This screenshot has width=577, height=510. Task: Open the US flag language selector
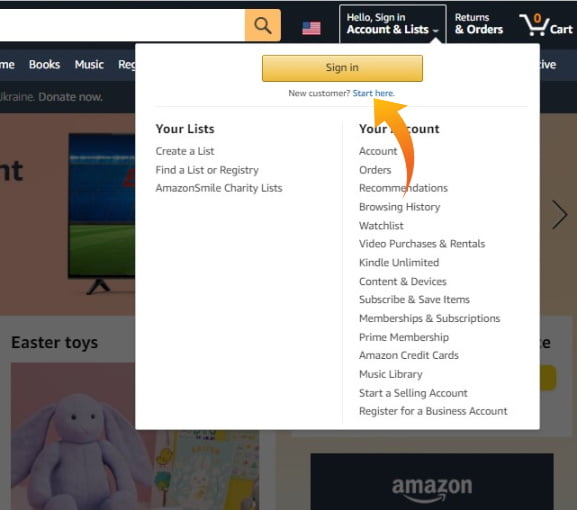(311, 28)
